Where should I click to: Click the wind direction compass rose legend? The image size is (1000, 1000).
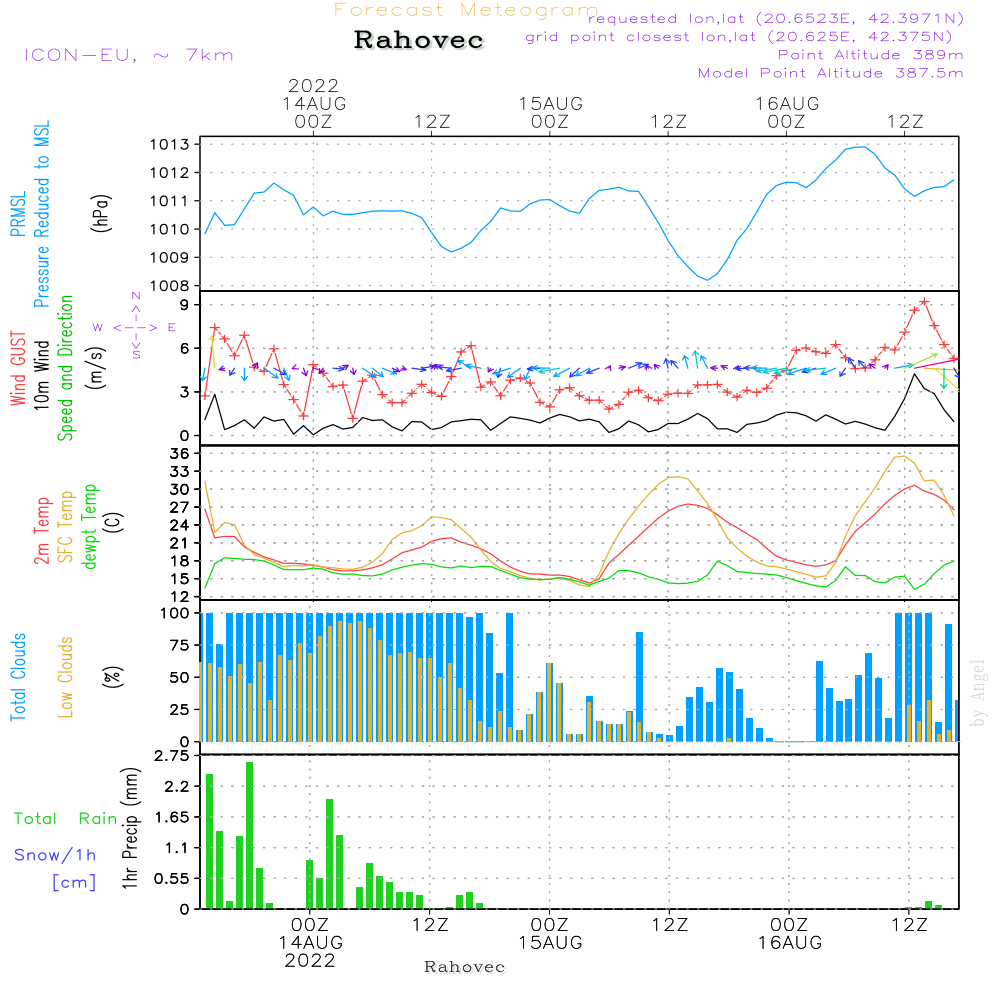(x=136, y=327)
